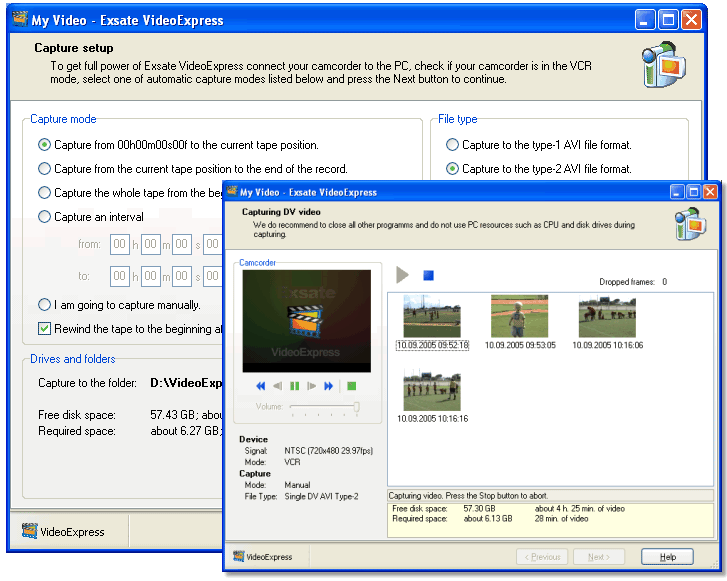Click the rewind button under camcorder preview
Image resolution: width=727 pixels, height=581 pixels.
[261, 386]
